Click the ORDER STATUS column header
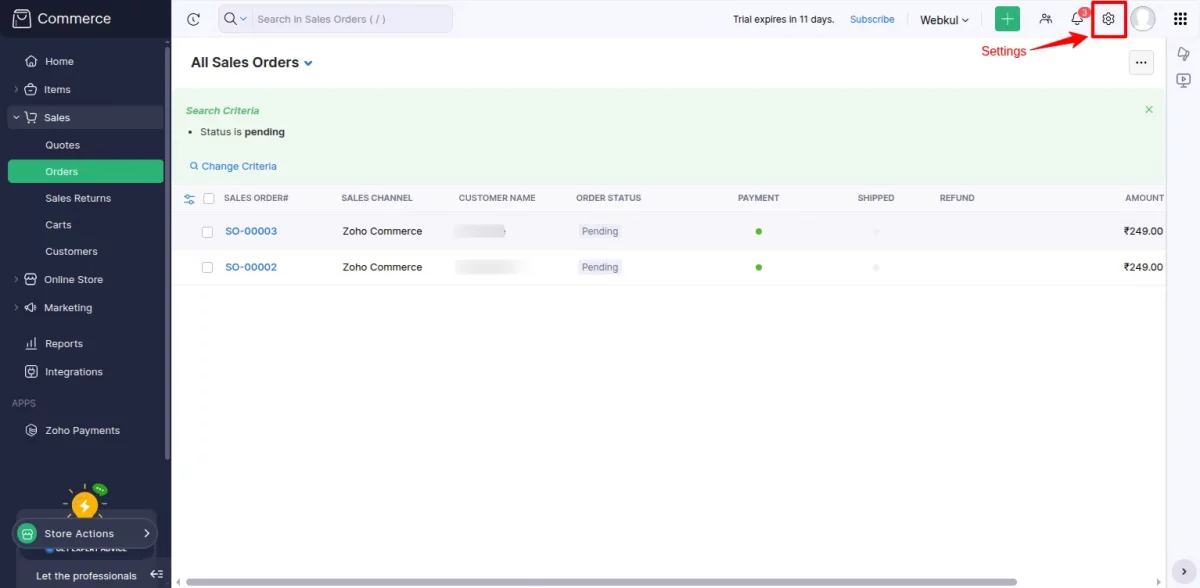 coord(608,198)
